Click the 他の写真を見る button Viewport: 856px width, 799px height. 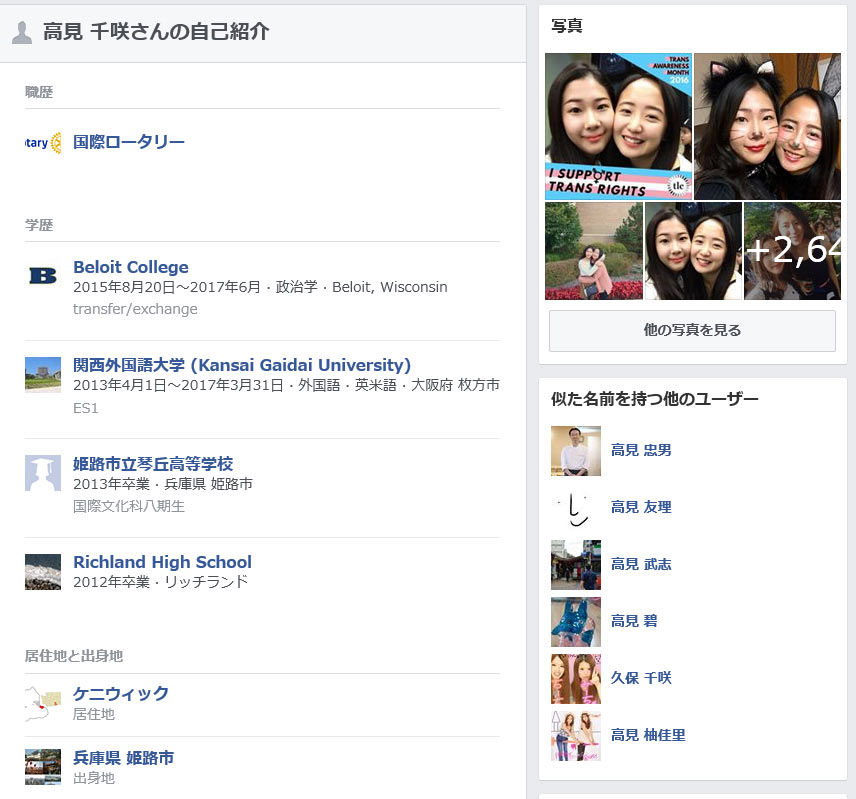pyautogui.click(x=692, y=330)
